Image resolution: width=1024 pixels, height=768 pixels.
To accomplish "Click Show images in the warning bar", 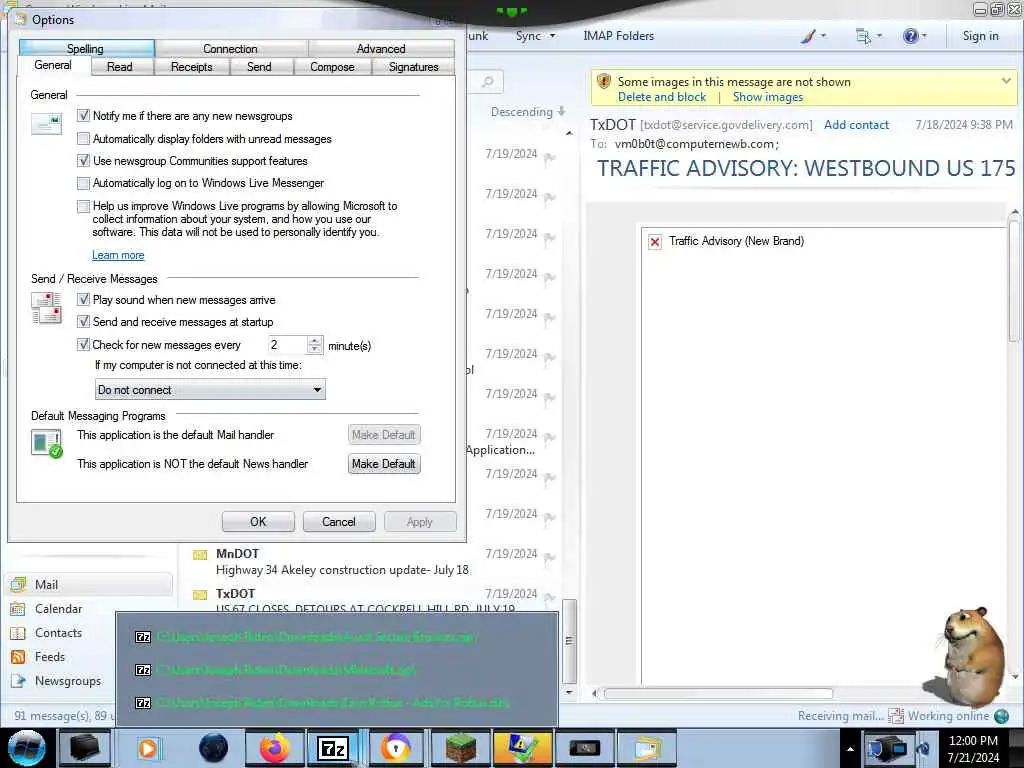I will pyautogui.click(x=768, y=97).
